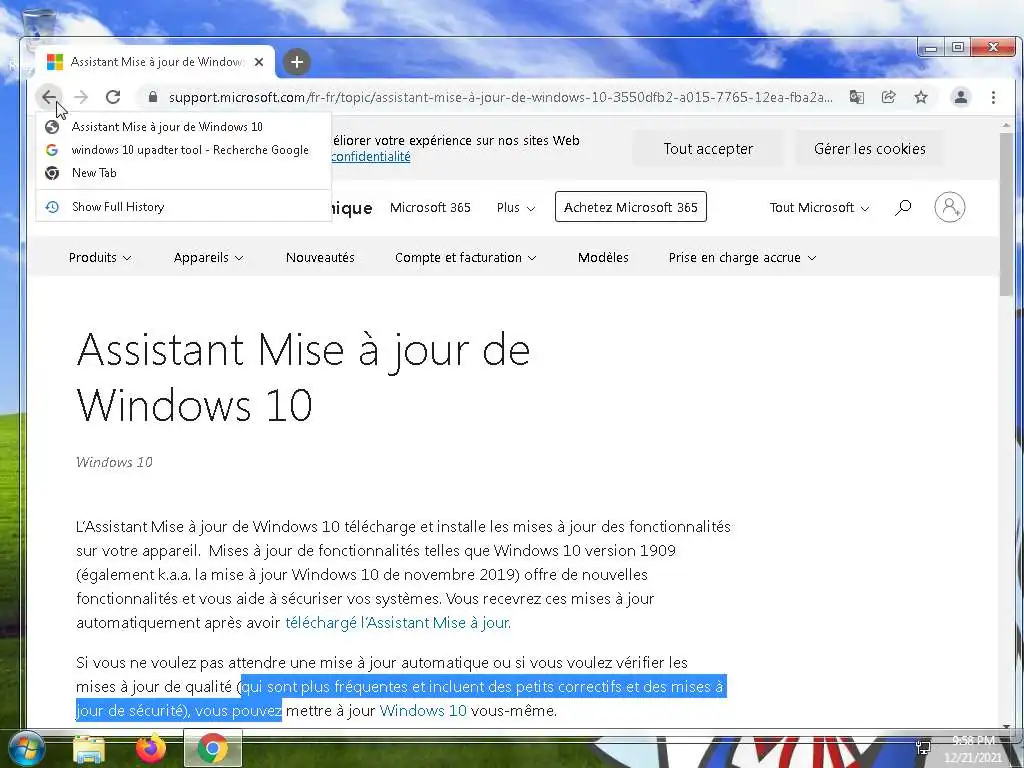
Task: Expand the Plus dropdown in header
Action: pos(515,208)
